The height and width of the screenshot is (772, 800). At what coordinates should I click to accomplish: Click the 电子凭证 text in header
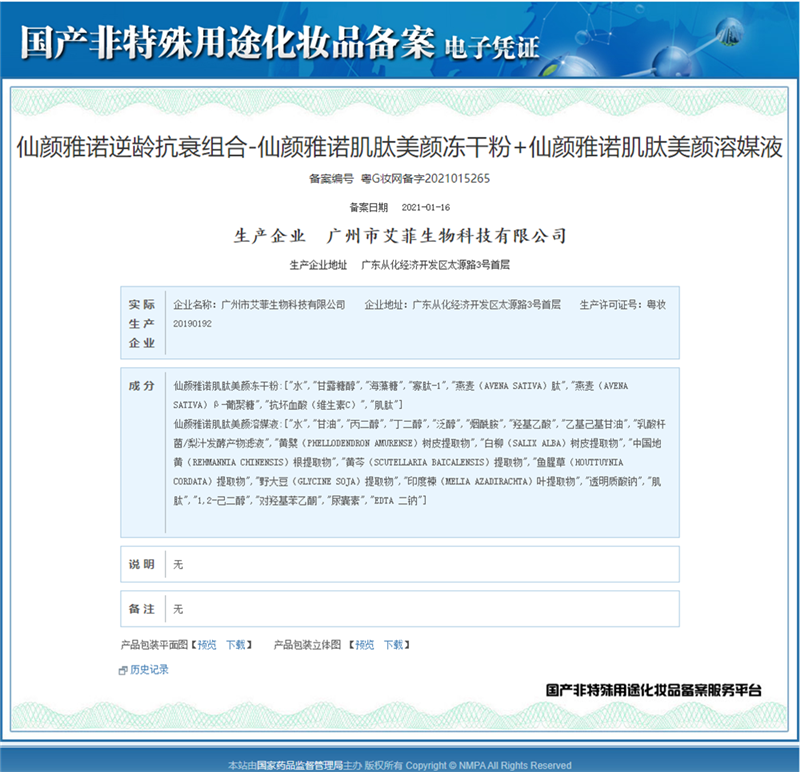(490, 44)
